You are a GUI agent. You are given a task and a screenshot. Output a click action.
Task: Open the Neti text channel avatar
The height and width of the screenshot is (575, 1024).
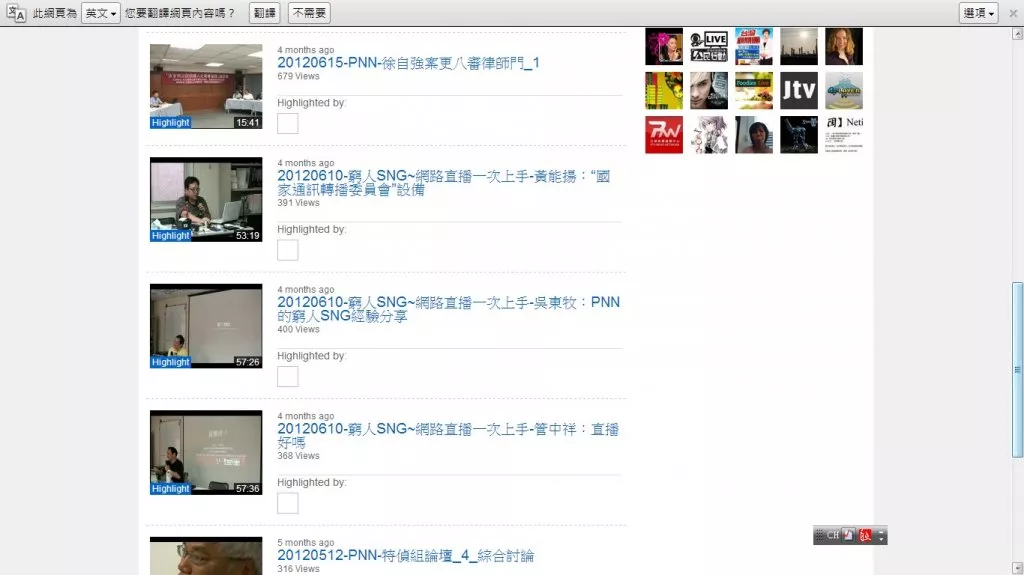(x=844, y=135)
